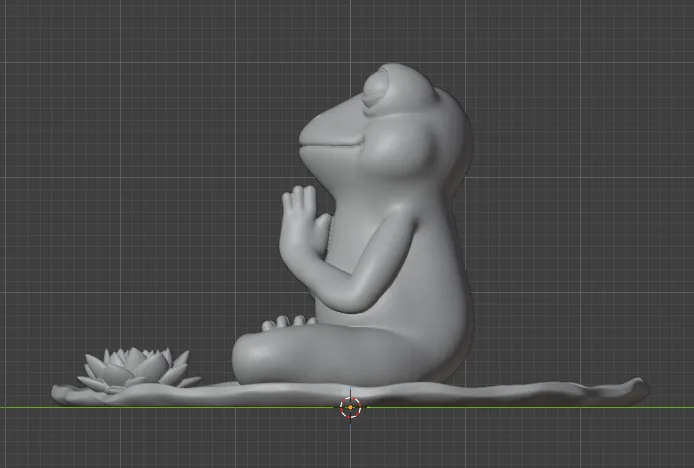Viewport: 694px width, 468px height.
Task: Select the lily pad beneath the frog
Action: click(350, 392)
